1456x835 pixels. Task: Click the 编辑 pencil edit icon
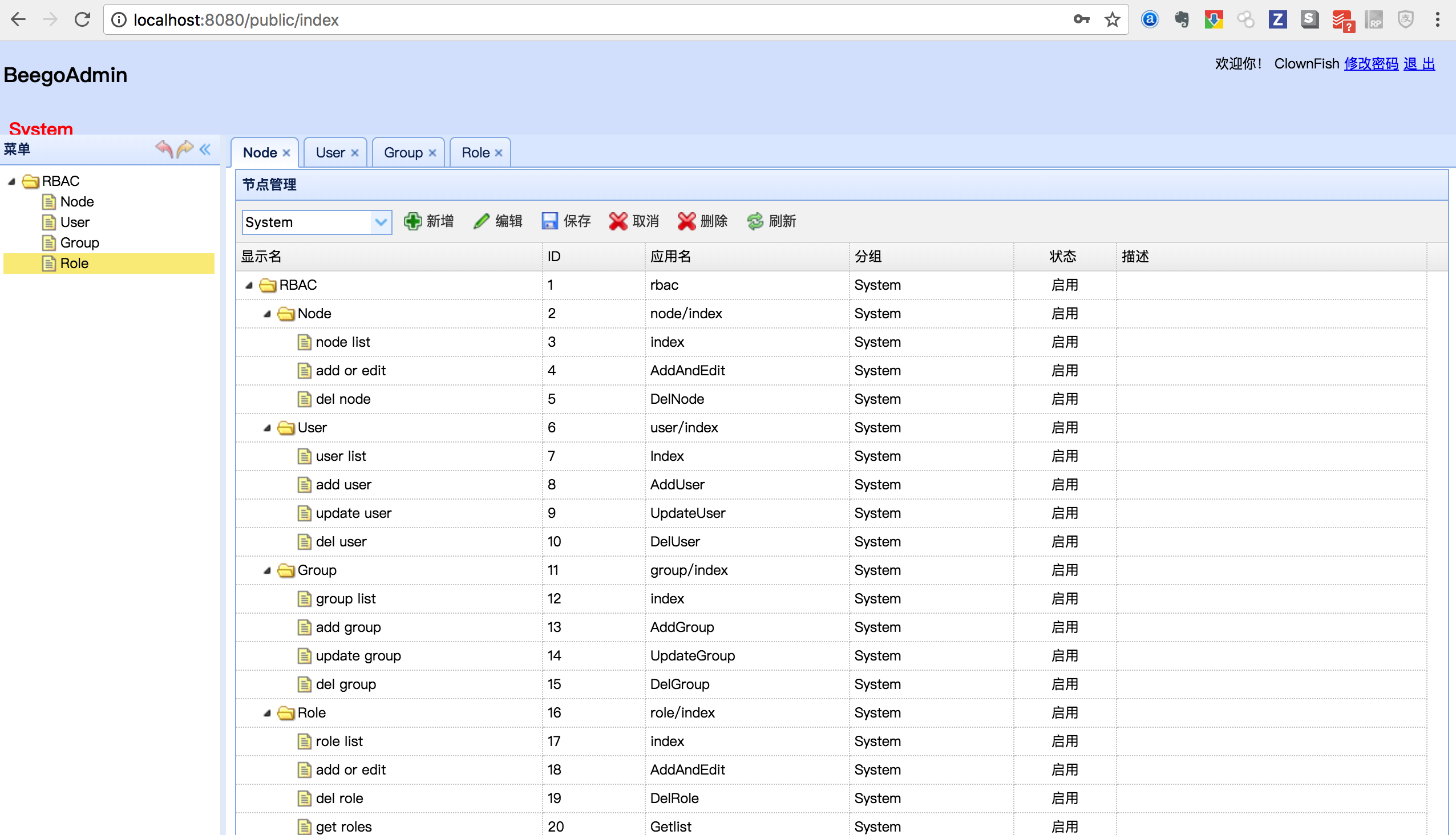tap(482, 221)
